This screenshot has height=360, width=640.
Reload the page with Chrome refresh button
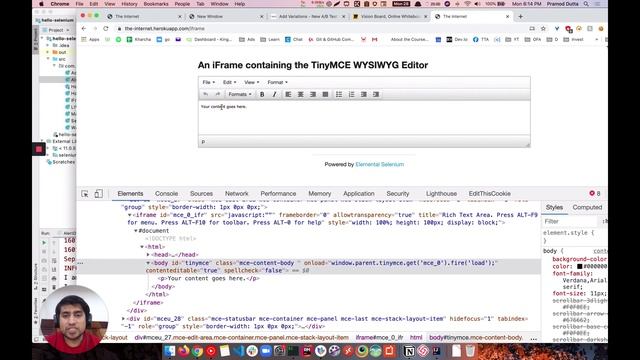[x=106, y=29]
